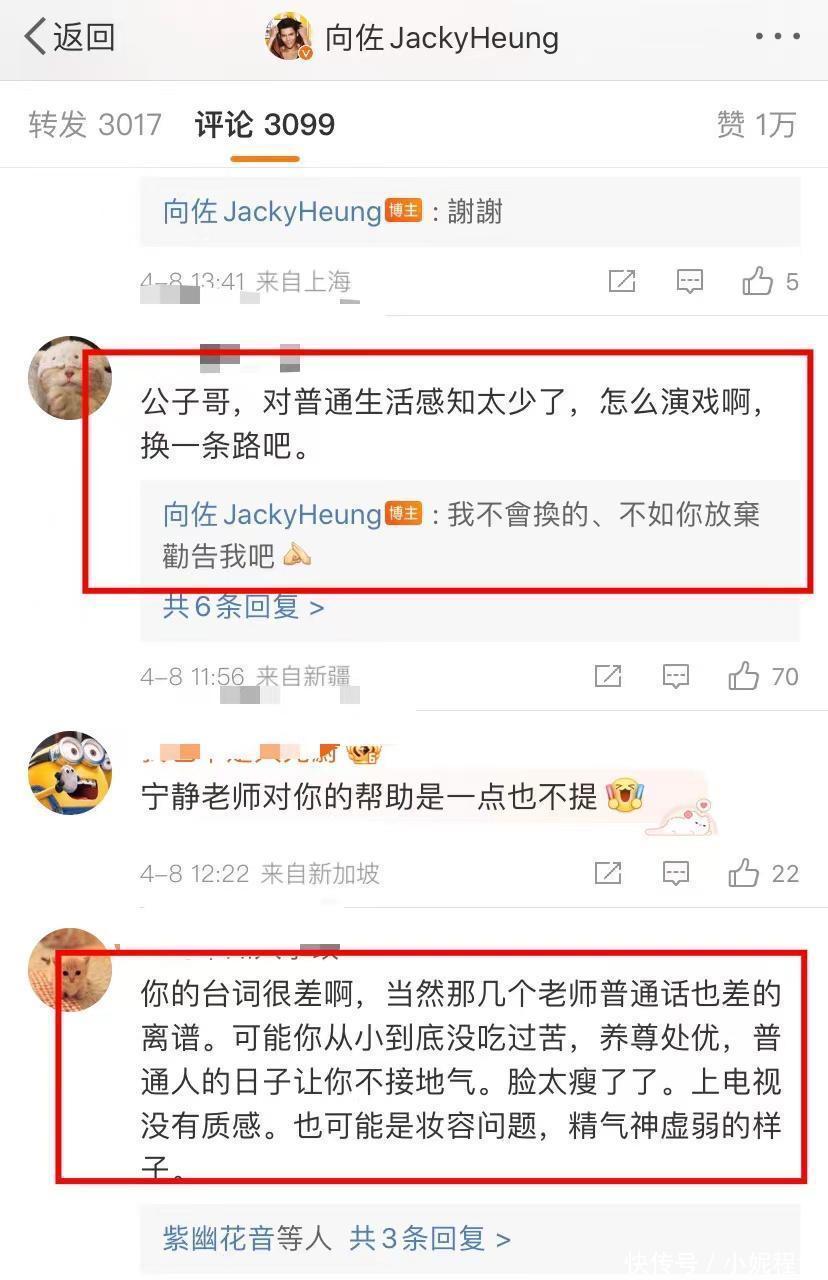Viewport: 828px width, 1280px height.
Task: Expand 共6条回复 replies
Action: [243, 606]
